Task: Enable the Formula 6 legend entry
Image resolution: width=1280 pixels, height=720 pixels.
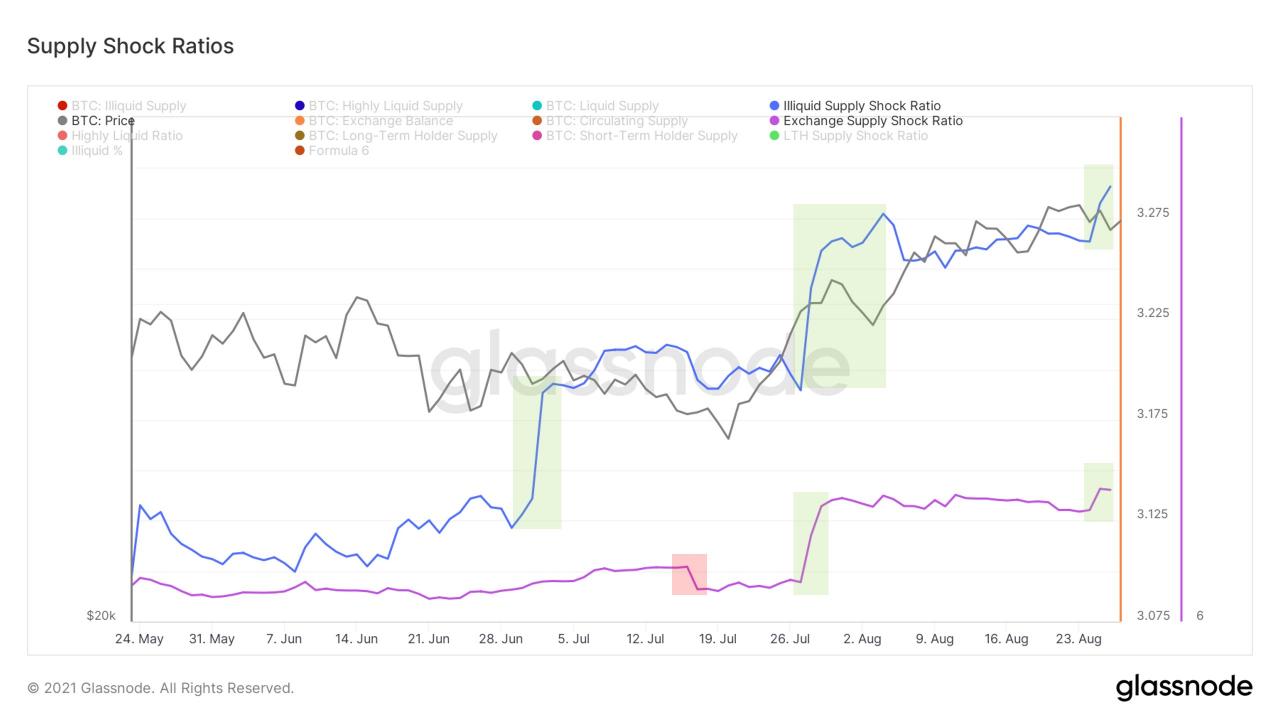Action: 338,151
